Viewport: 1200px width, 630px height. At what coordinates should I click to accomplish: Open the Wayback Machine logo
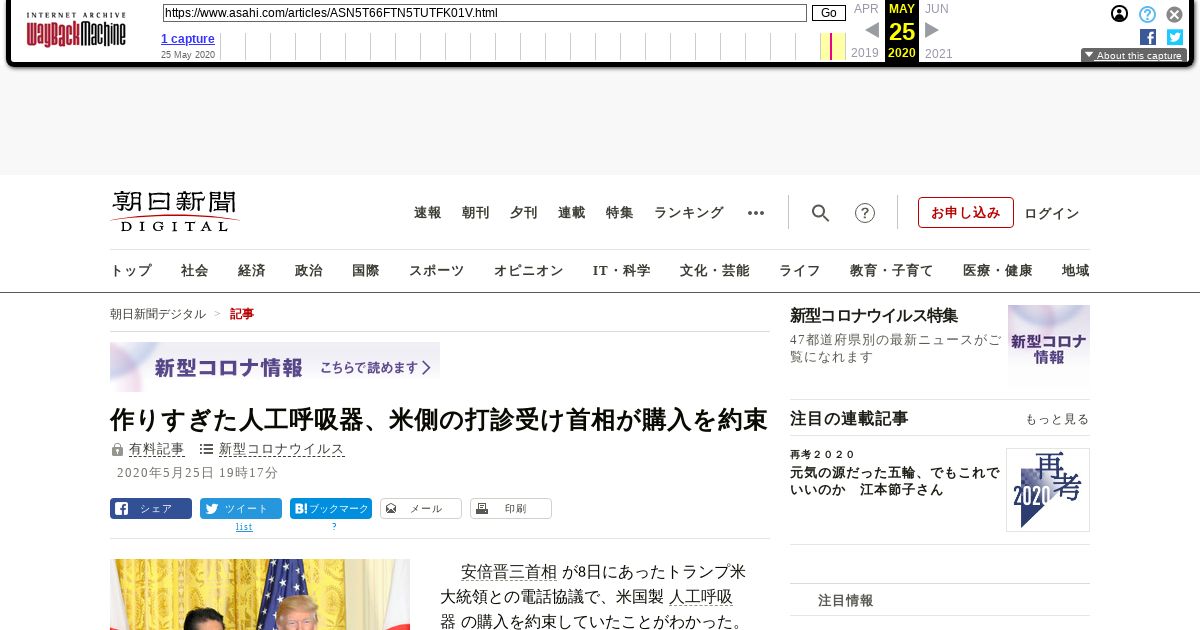[x=76, y=31]
